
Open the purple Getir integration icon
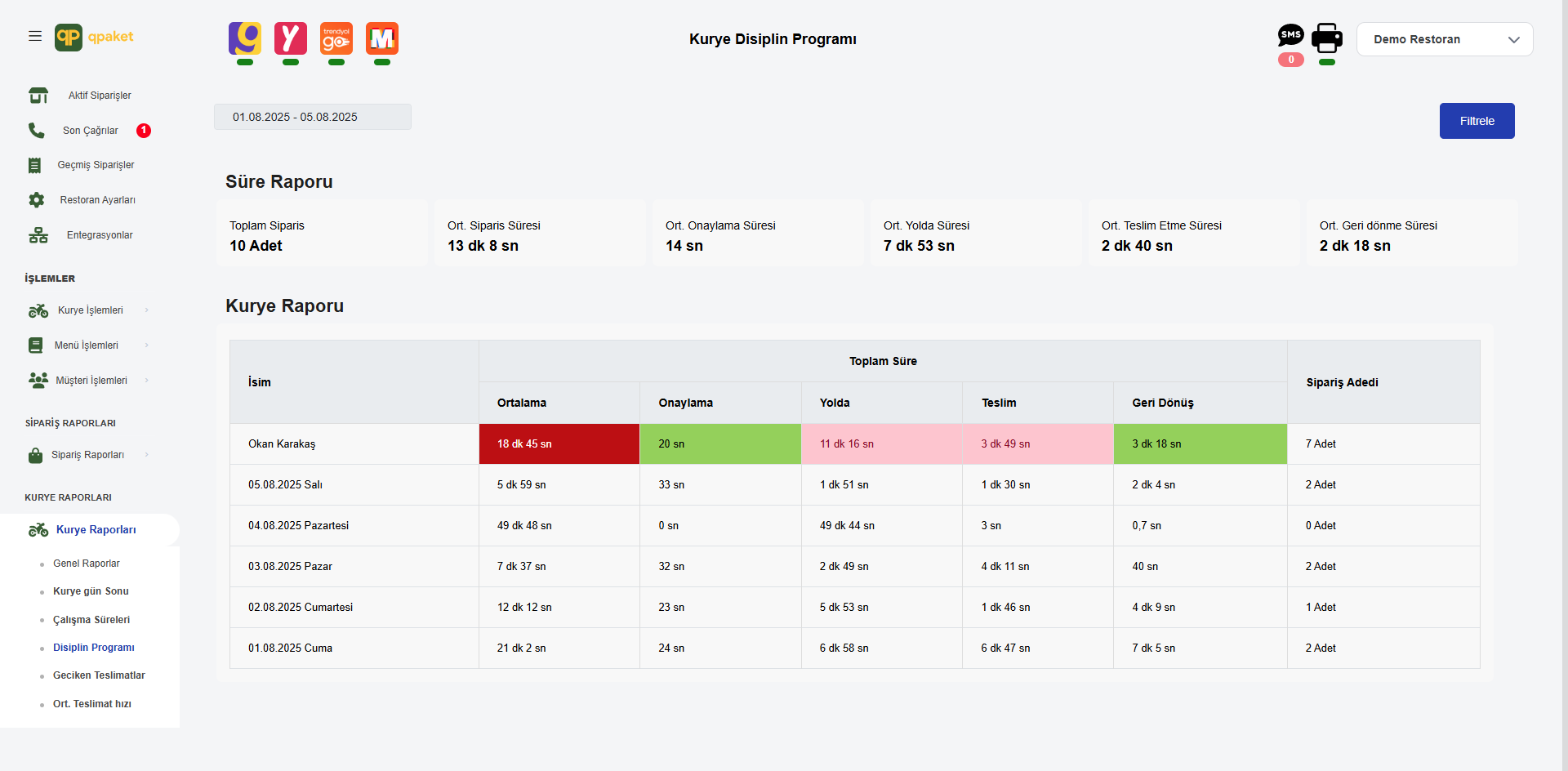245,38
